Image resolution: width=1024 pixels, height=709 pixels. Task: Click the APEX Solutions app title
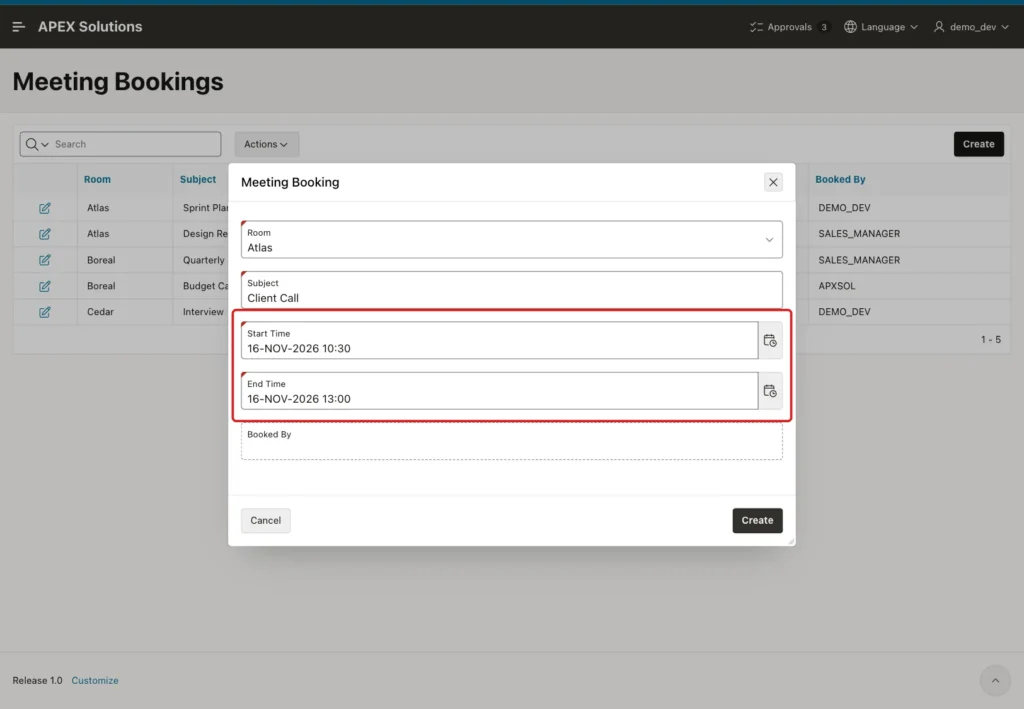click(90, 27)
